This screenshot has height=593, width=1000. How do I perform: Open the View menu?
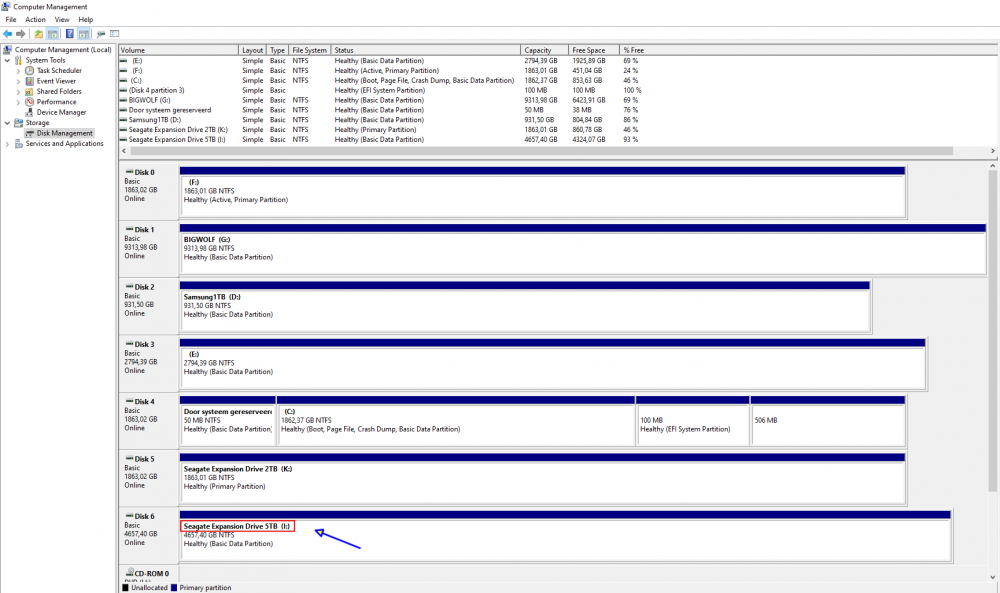click(x=62, y=18)
